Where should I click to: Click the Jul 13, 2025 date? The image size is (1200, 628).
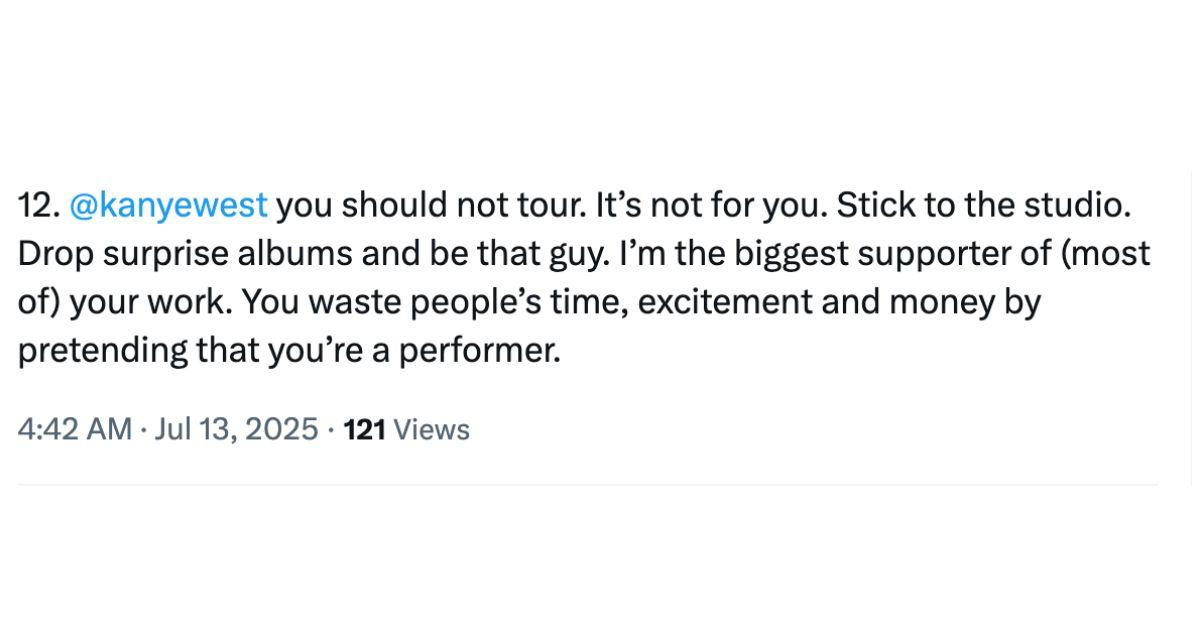point(236,430)
